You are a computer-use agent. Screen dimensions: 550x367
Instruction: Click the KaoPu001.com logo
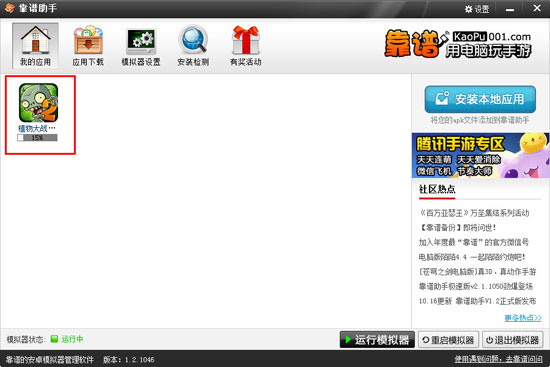click(458, 44)
